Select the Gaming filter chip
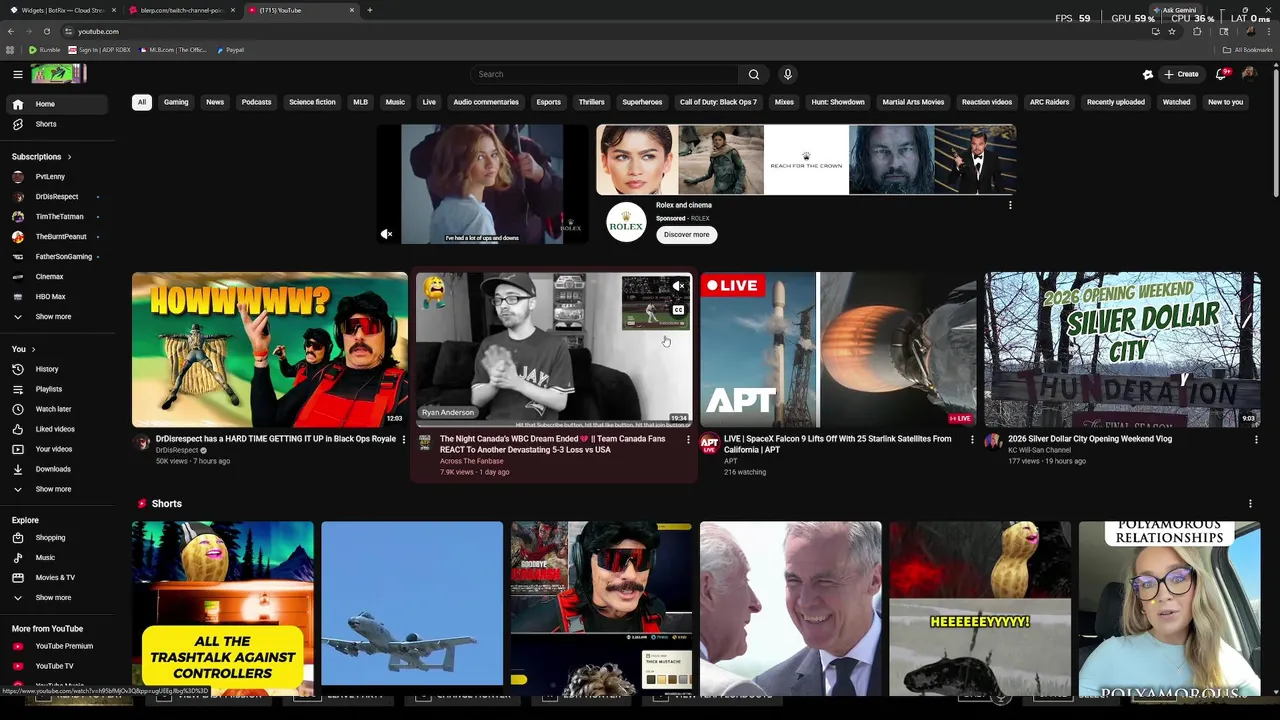The width and height of the screenshot is (1280, 720). click(x=176, y=102)
